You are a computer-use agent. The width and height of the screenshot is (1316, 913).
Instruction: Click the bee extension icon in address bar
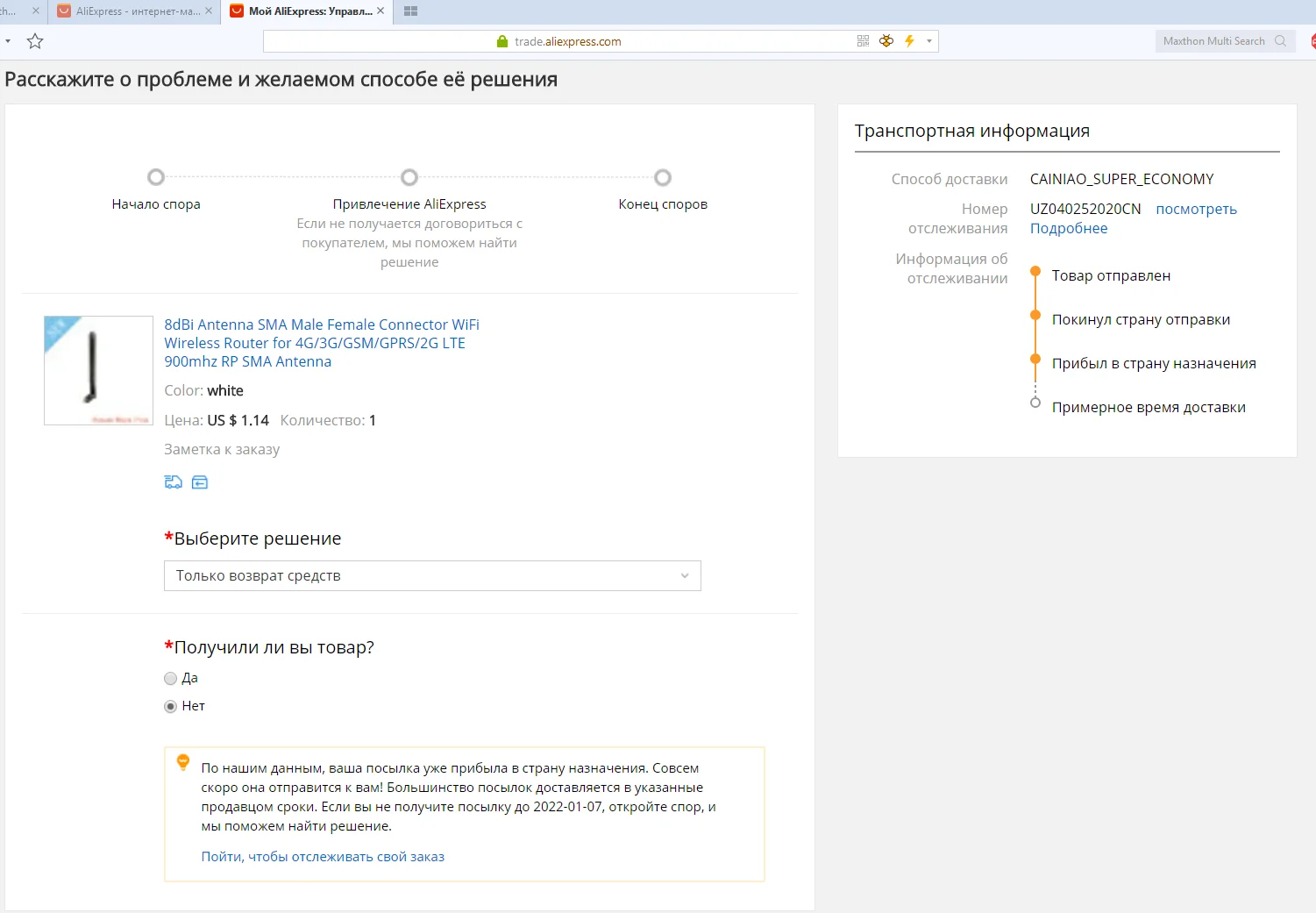tap(886, 41)
